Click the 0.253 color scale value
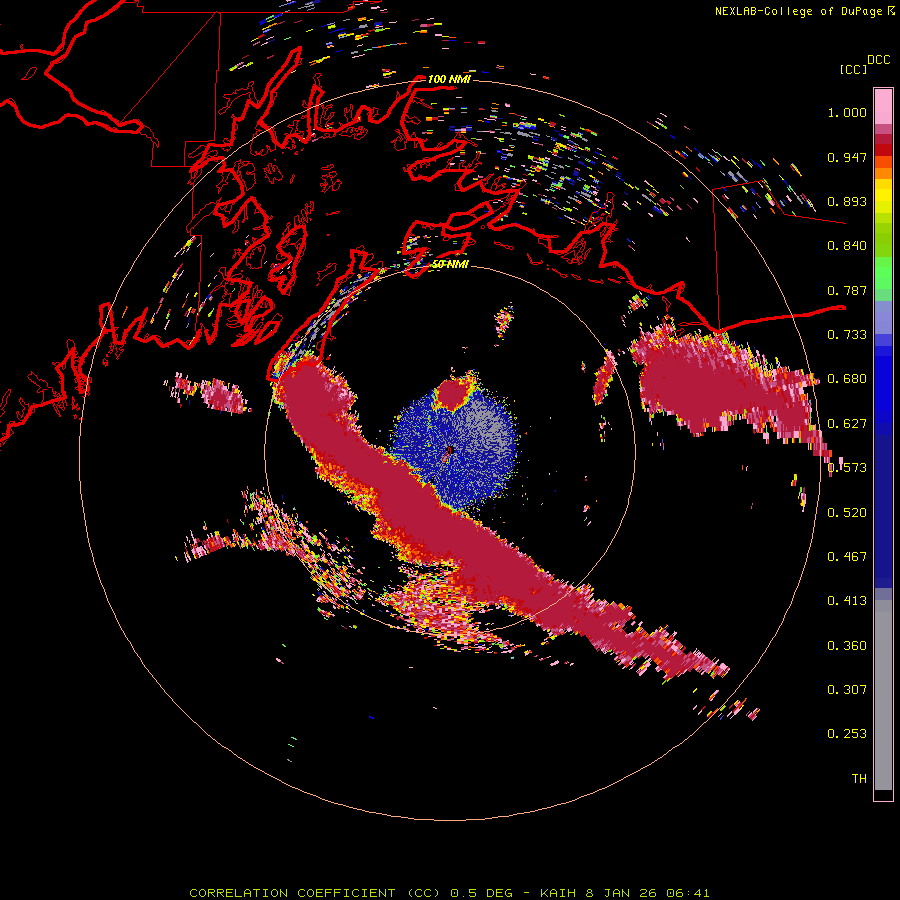Image resolution: width=900 pixels, height=900 pixels. 847,734
